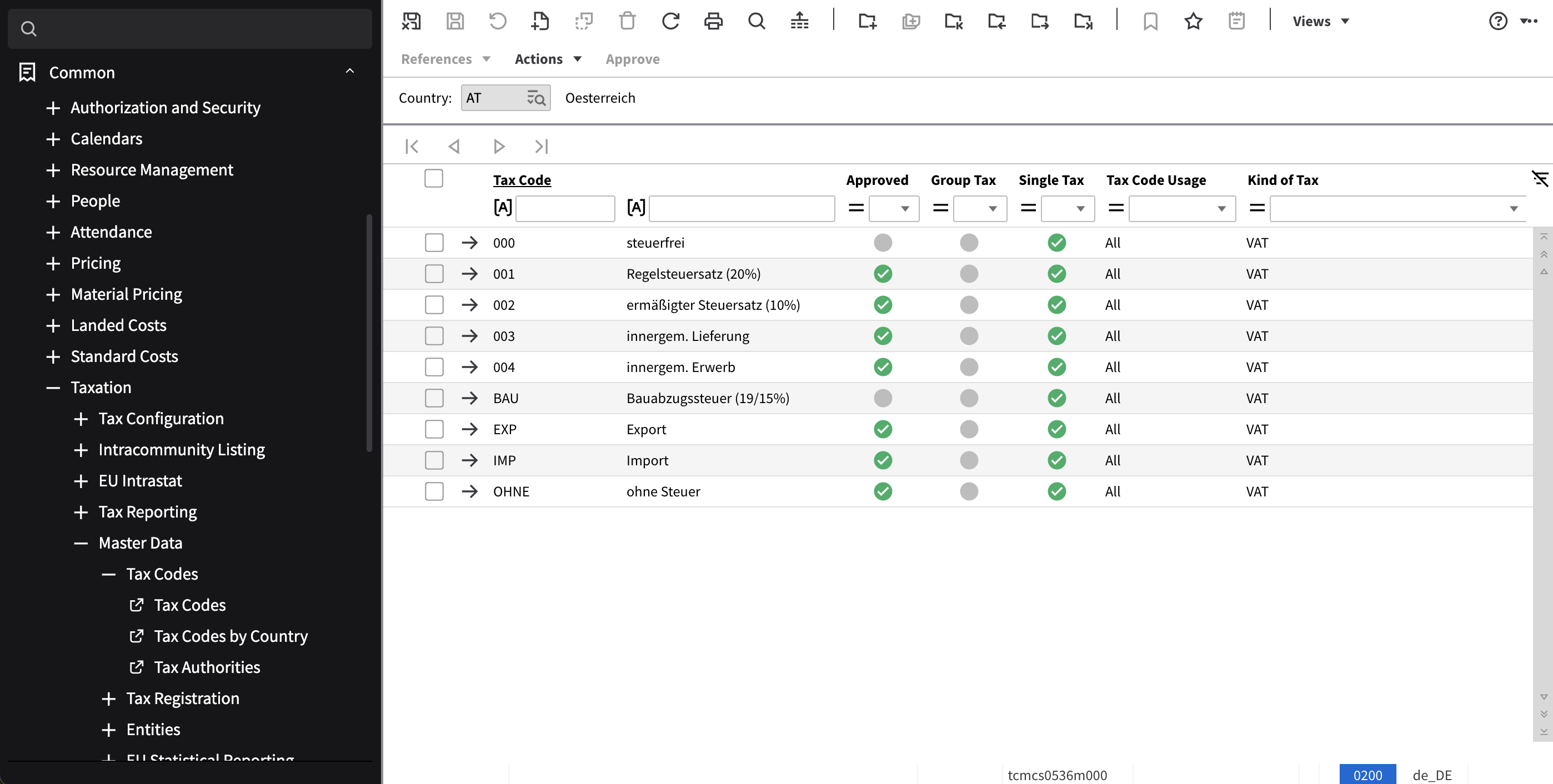Click the Delete trash can icon
The image size is (1553, 784).
(x=627, y=21)
